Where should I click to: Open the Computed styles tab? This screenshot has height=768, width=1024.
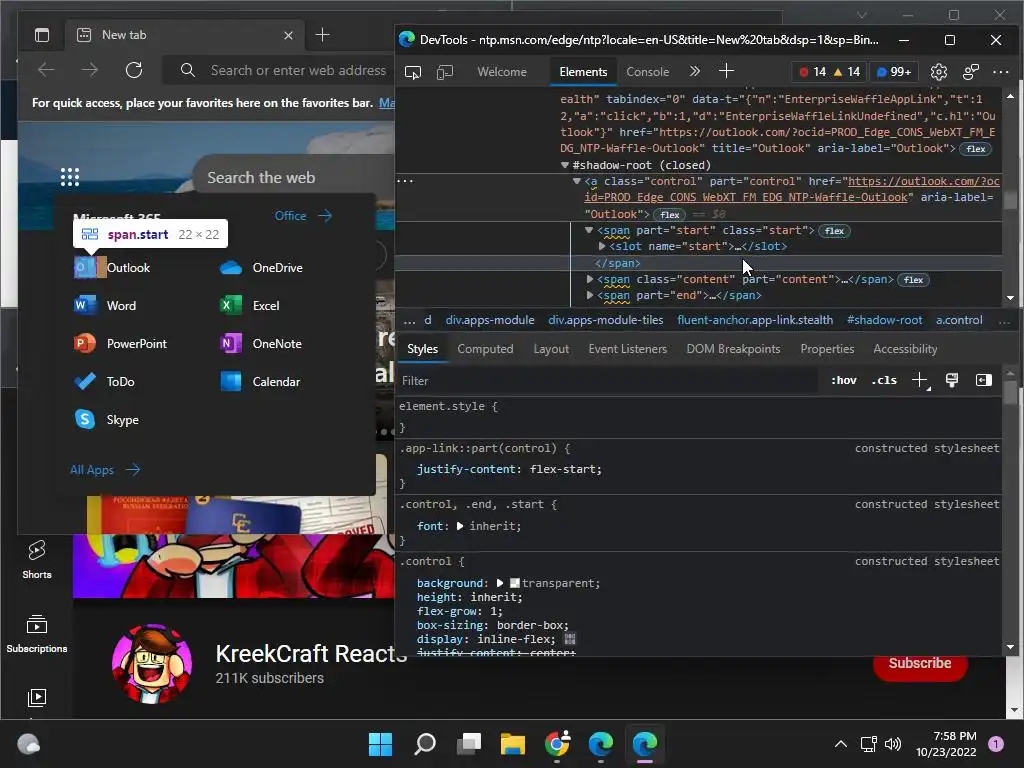[485, 349]
